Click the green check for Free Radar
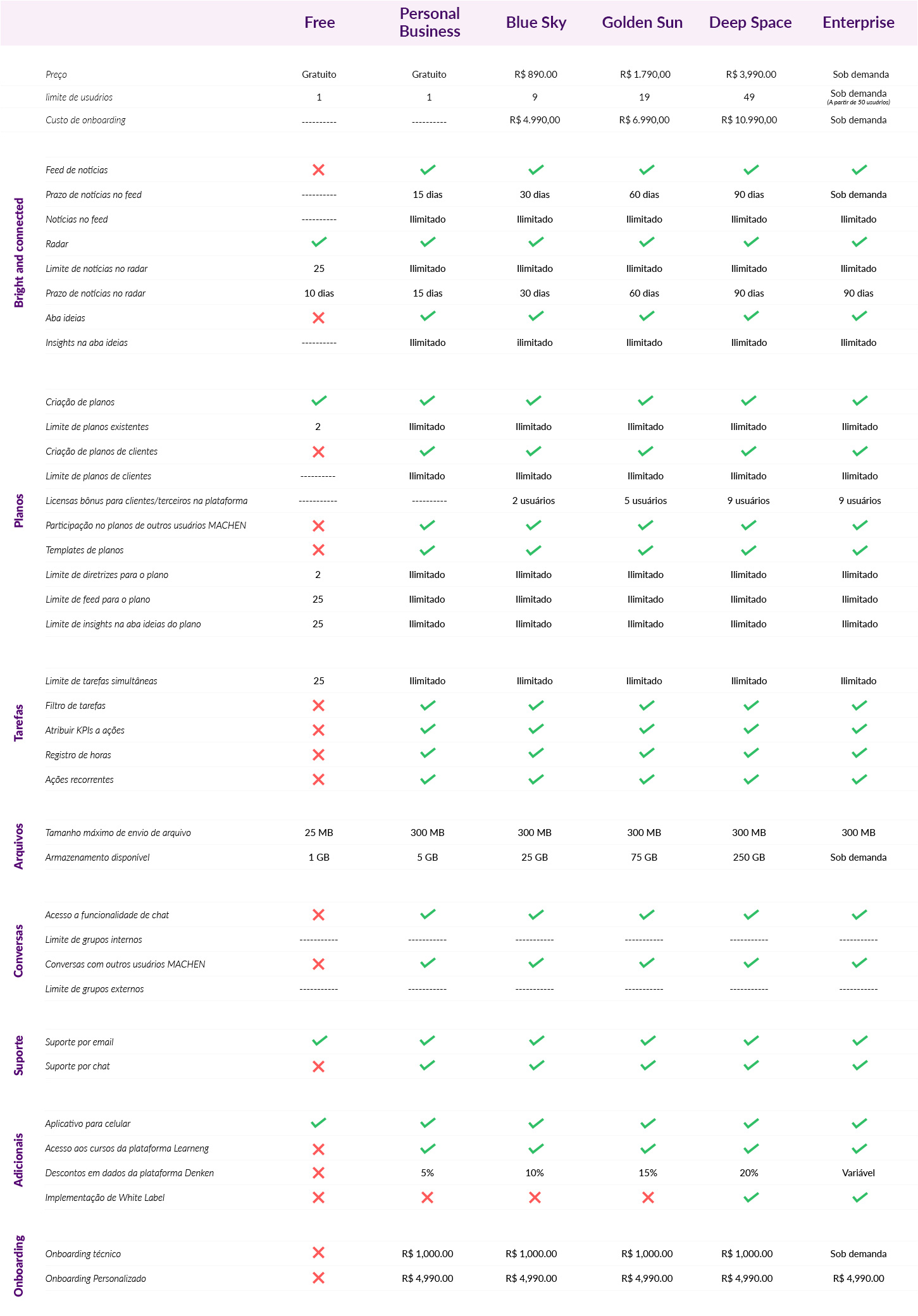The image size is (918, 1316). [x=319, y=242]
